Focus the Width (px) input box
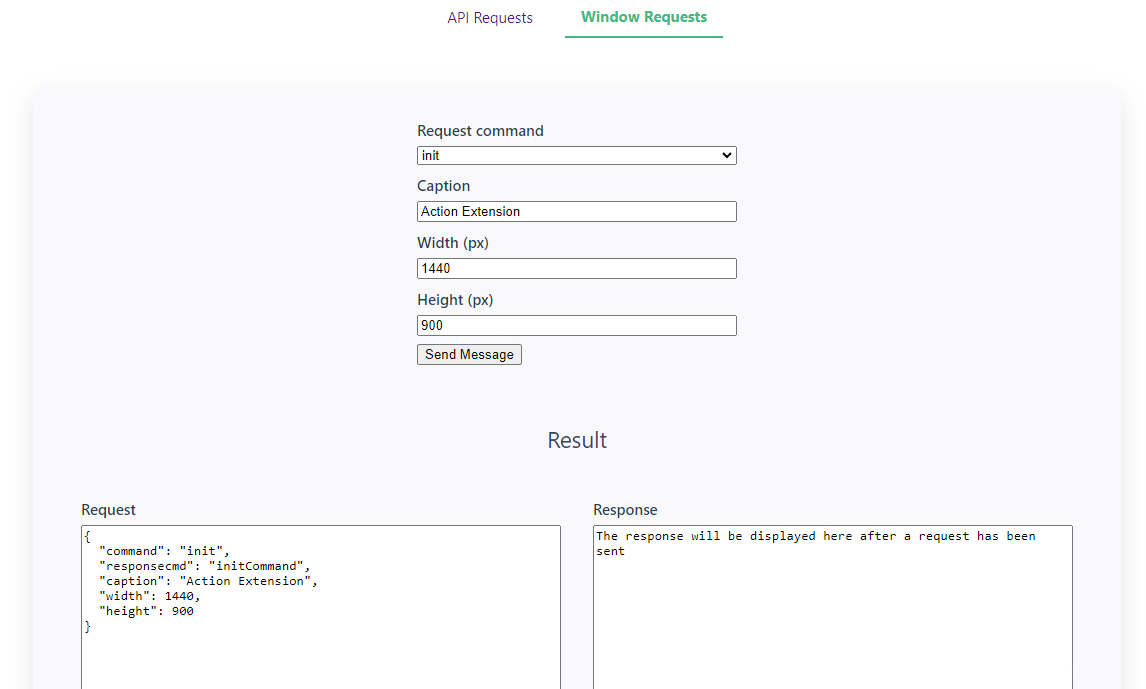Screen dimensions: 1146x689 pyautogui.click(x=576, y=269)
